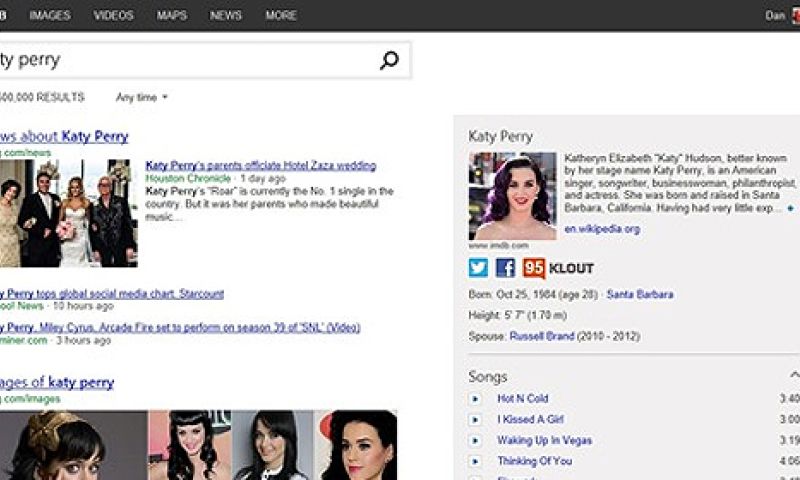The image size is (800, 480).
Task: Play the song I Kissed A Girl
Action: [475, 419]
